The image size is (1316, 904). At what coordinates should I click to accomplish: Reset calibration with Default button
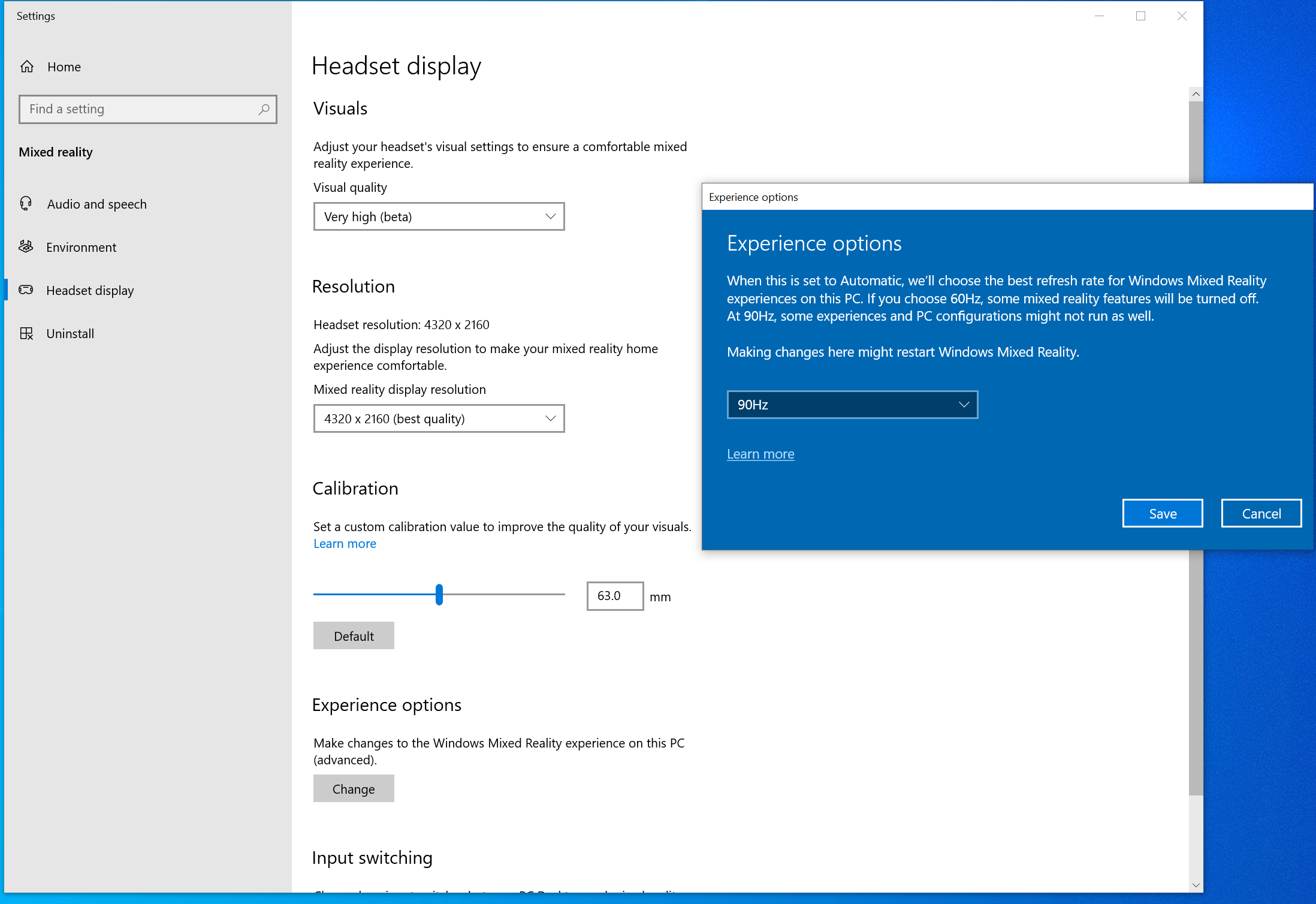click(x=354, y=635)
